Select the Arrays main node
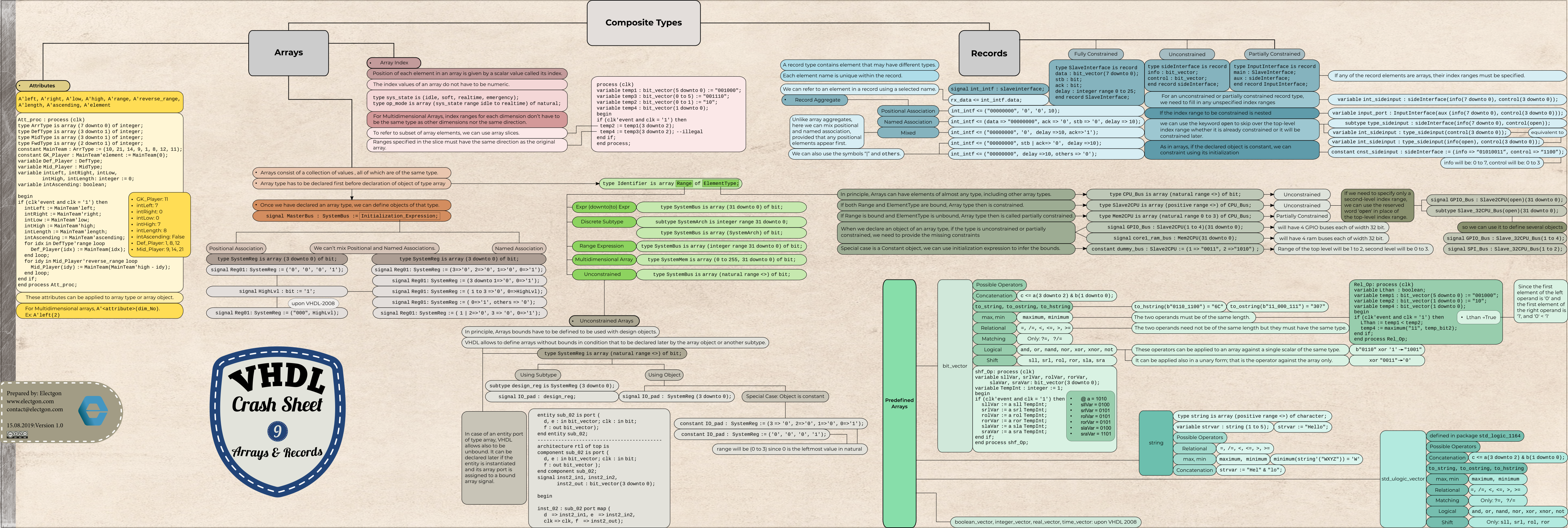Screen dimensions: 1568x528 (x=288, y=52)
